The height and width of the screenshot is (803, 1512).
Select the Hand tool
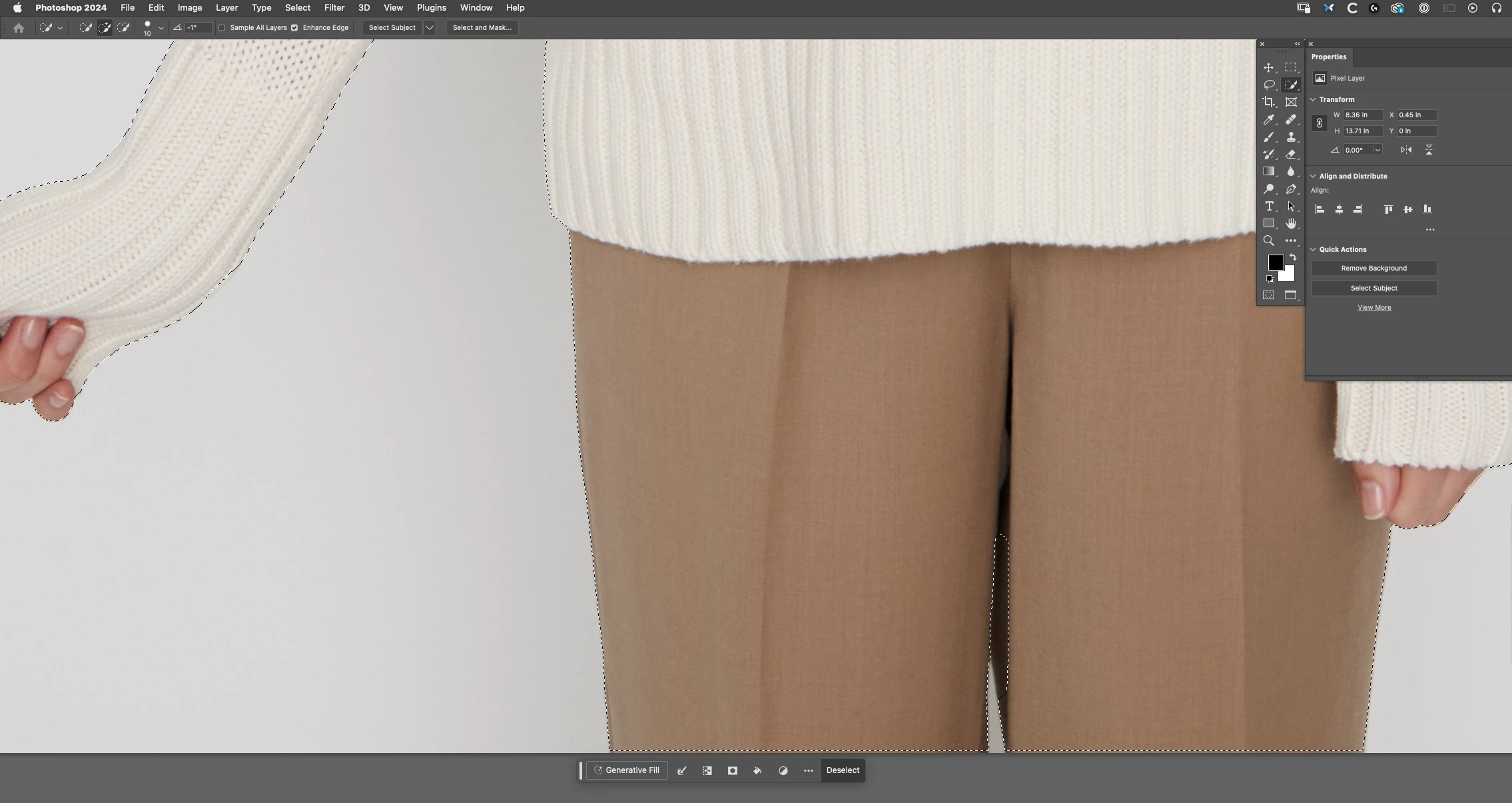point(1291,223)
